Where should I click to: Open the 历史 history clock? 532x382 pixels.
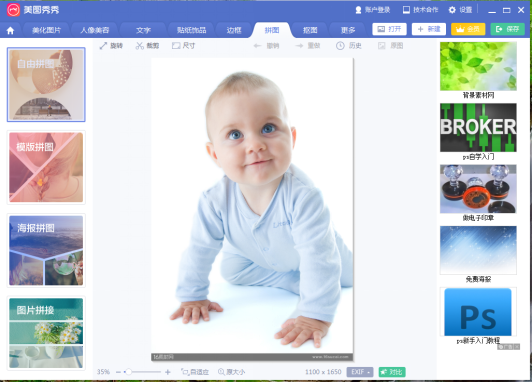pyautogui.click(x=349, y=45)
